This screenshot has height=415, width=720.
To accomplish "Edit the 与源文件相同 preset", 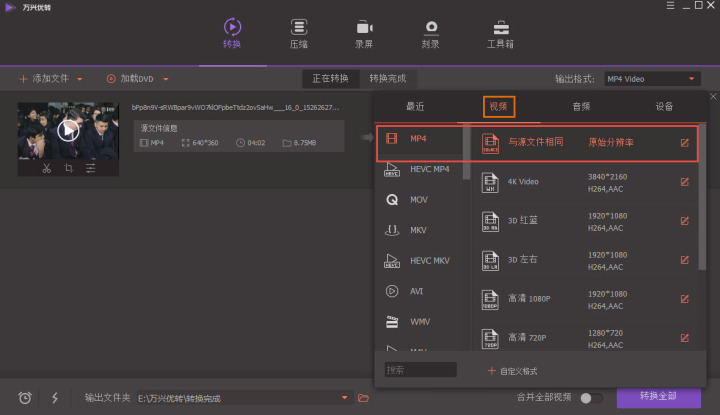I will pyautogui.click(x=685, y=143).
